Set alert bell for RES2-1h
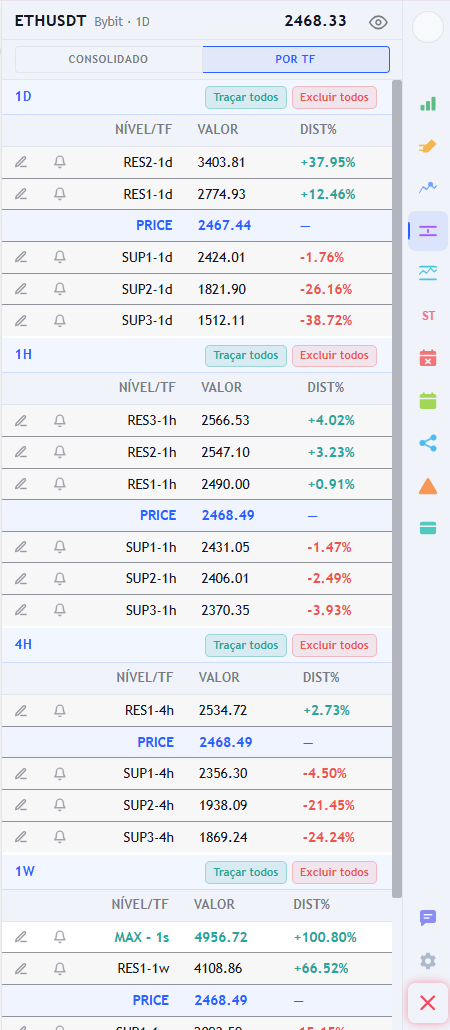 pos(60,452)
